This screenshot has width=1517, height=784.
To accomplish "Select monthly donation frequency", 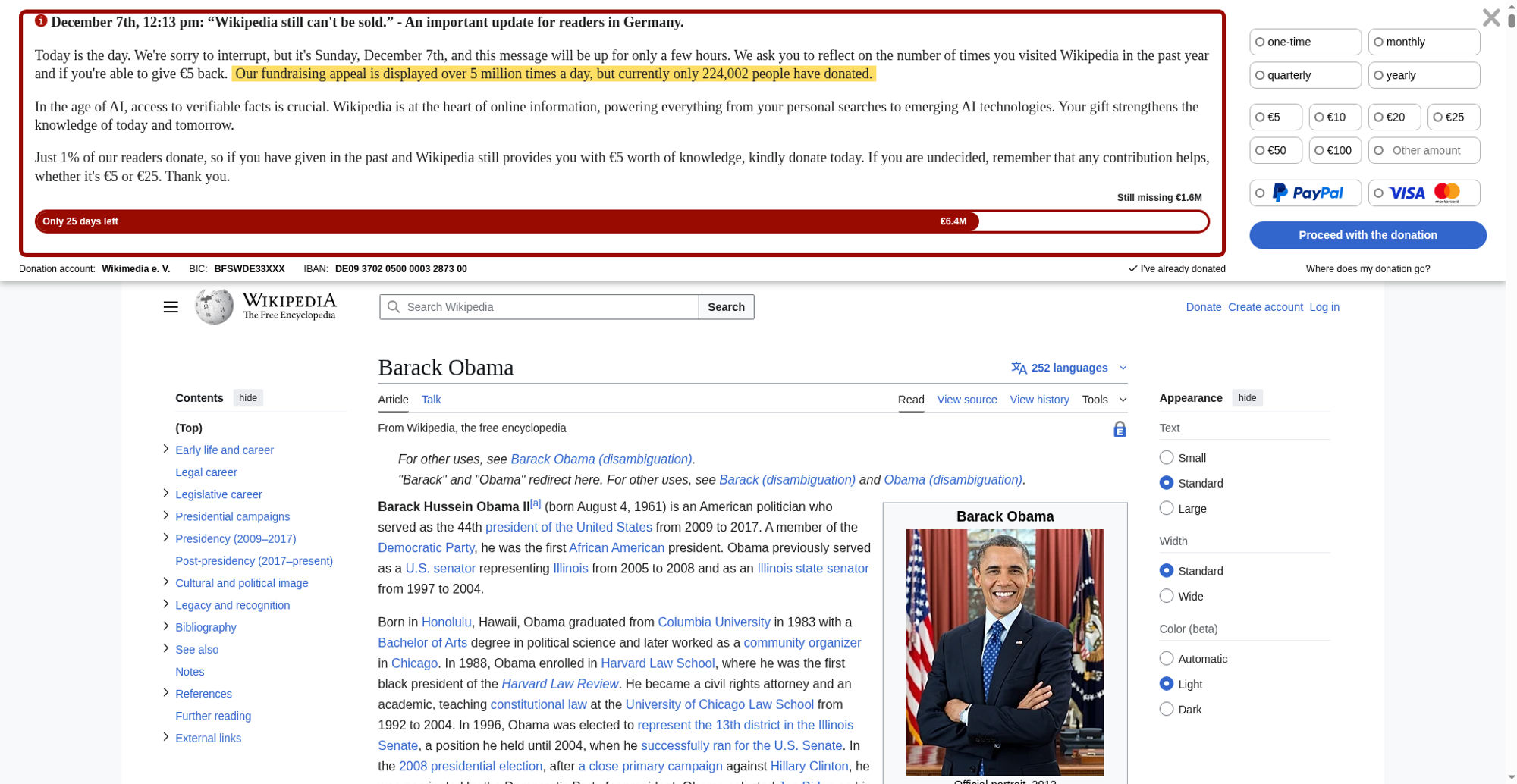I will pyautogui.click(x=1423, y=42).
